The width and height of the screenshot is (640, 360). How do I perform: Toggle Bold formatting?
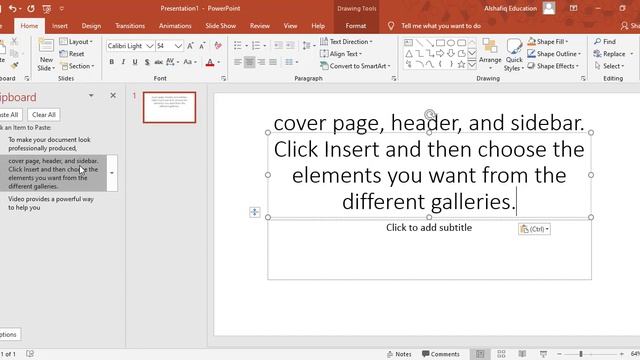click(111, 62)
